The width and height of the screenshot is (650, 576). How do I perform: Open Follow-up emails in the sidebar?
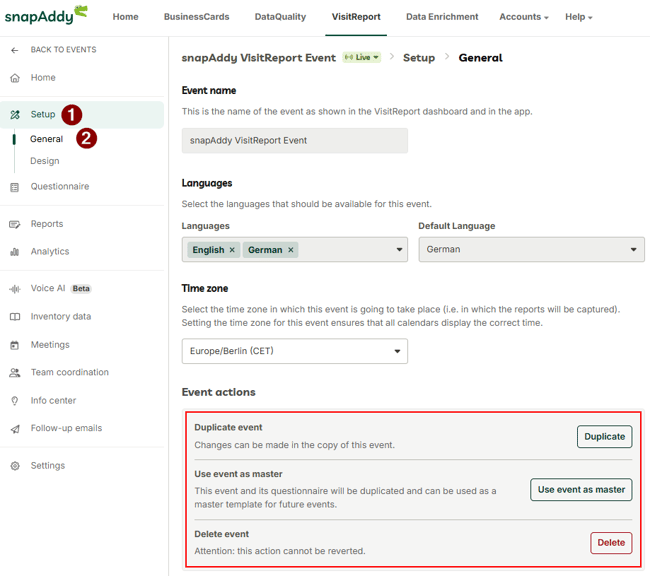point(66,428)
